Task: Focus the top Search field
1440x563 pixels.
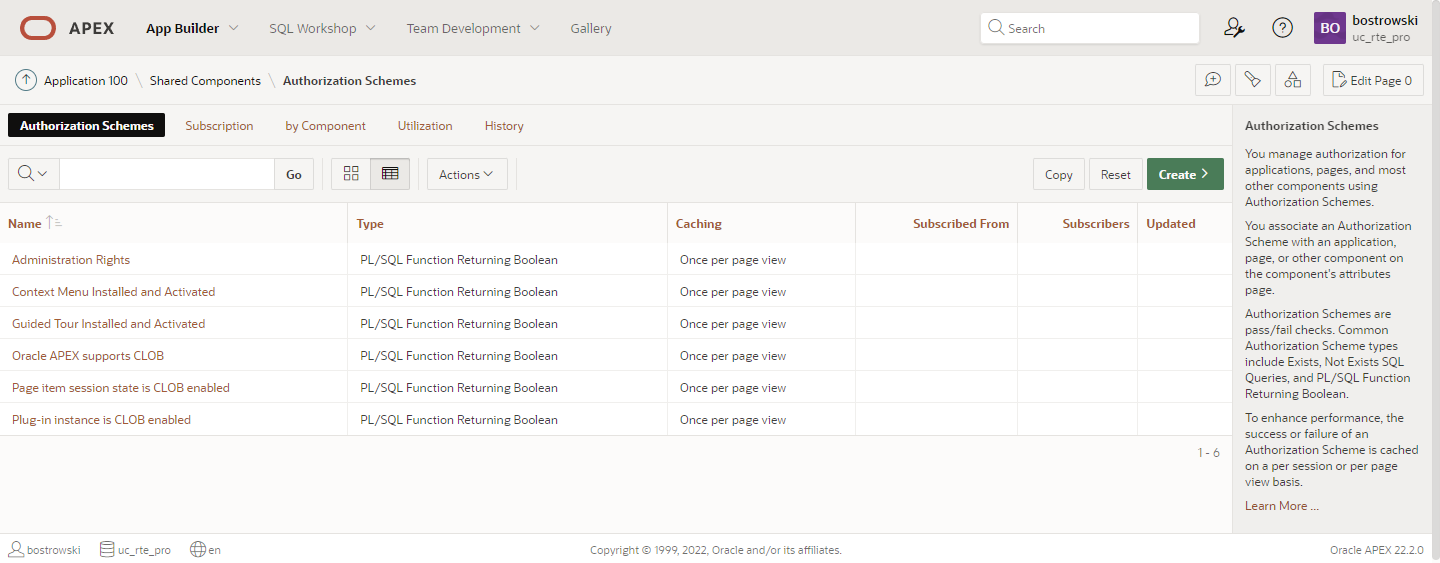Action: click(1090, 28)
